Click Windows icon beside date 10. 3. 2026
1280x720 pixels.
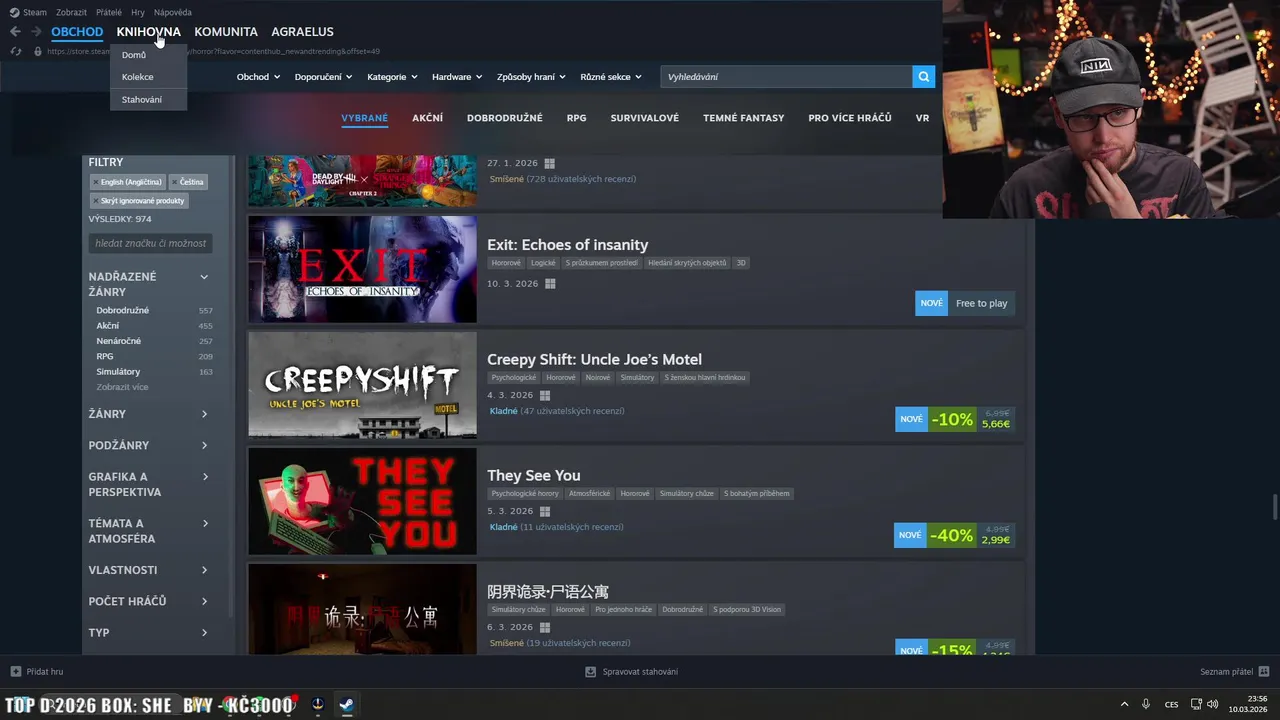(549, 284)
